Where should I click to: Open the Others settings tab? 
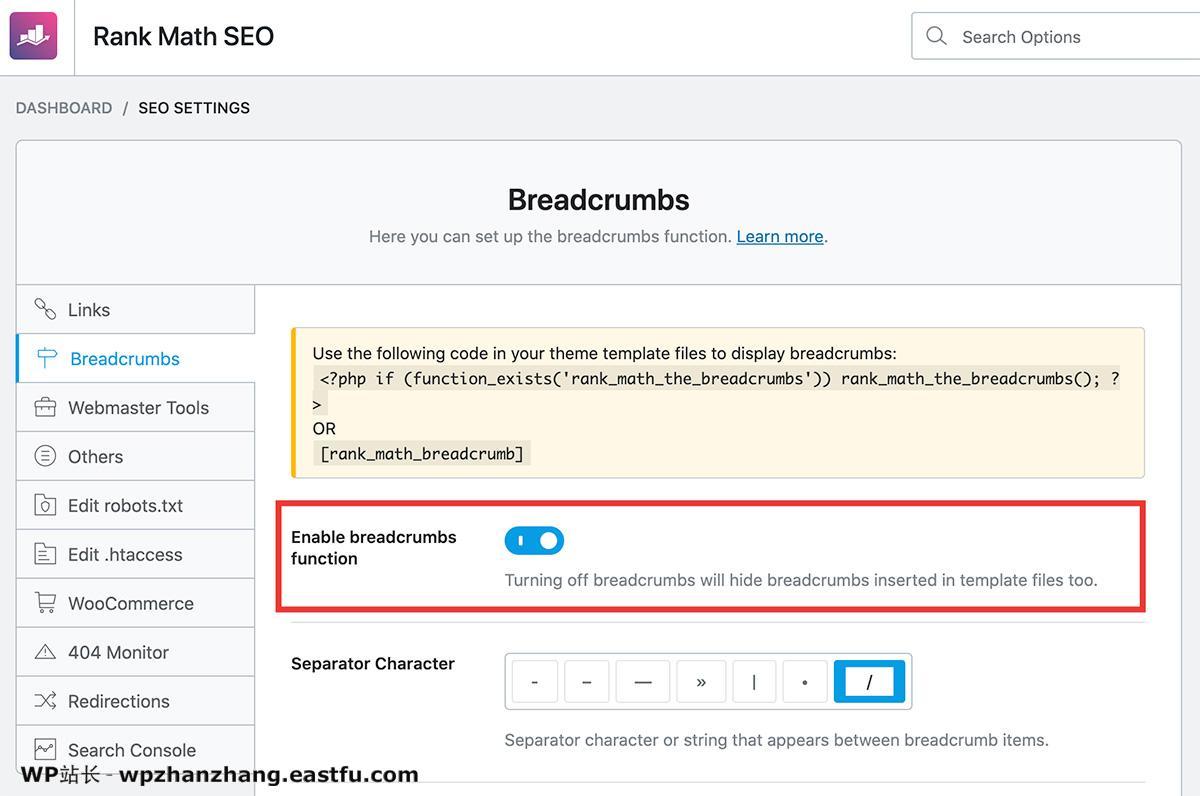coord(136,456)
